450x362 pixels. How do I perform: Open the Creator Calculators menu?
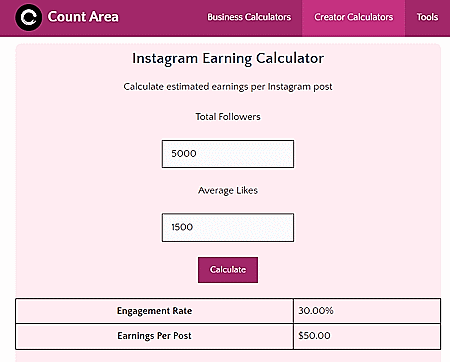click(x=354, y=17)
